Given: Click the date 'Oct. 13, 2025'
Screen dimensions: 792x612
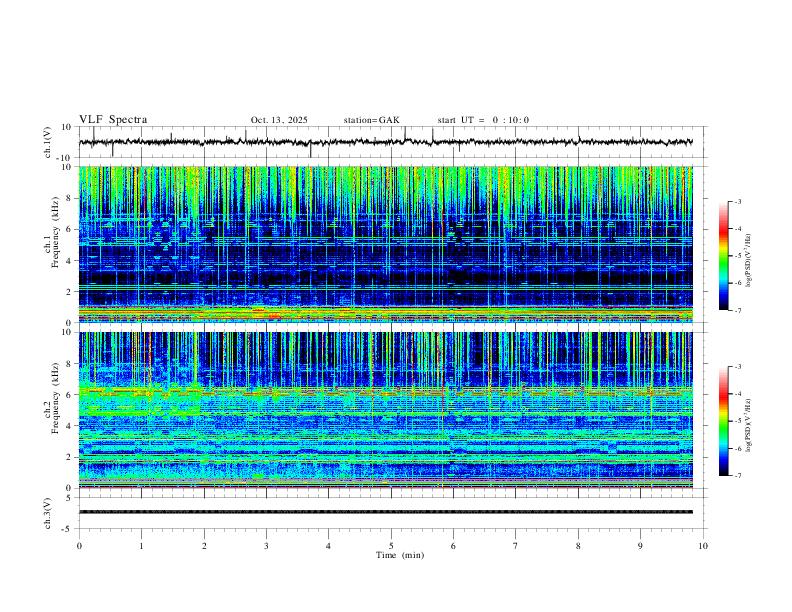Looking at the screenshot, I should pos(279,120).
